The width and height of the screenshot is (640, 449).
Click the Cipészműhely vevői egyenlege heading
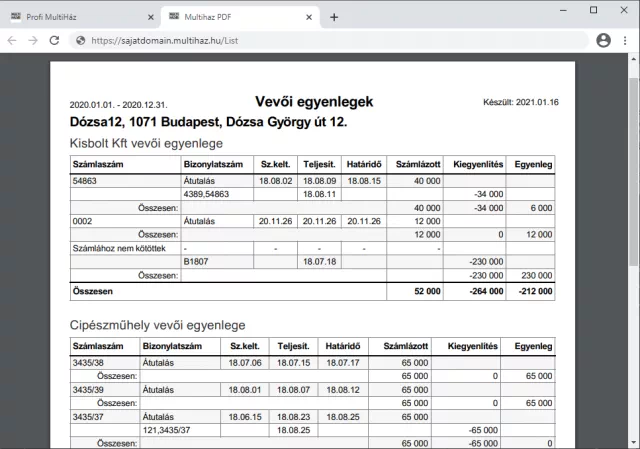click(157, 325)
